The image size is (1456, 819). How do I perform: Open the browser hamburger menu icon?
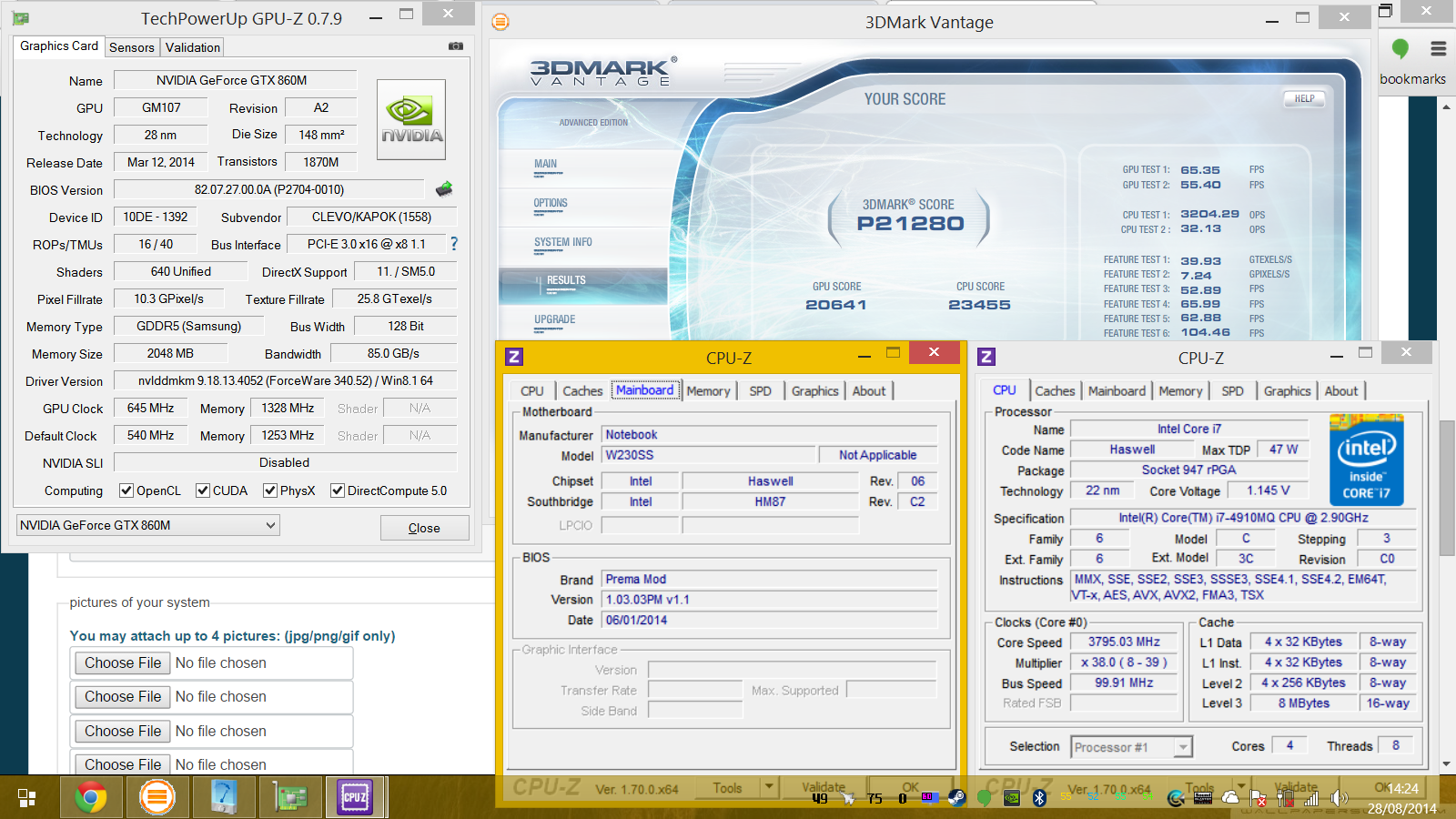point(1438,48)
